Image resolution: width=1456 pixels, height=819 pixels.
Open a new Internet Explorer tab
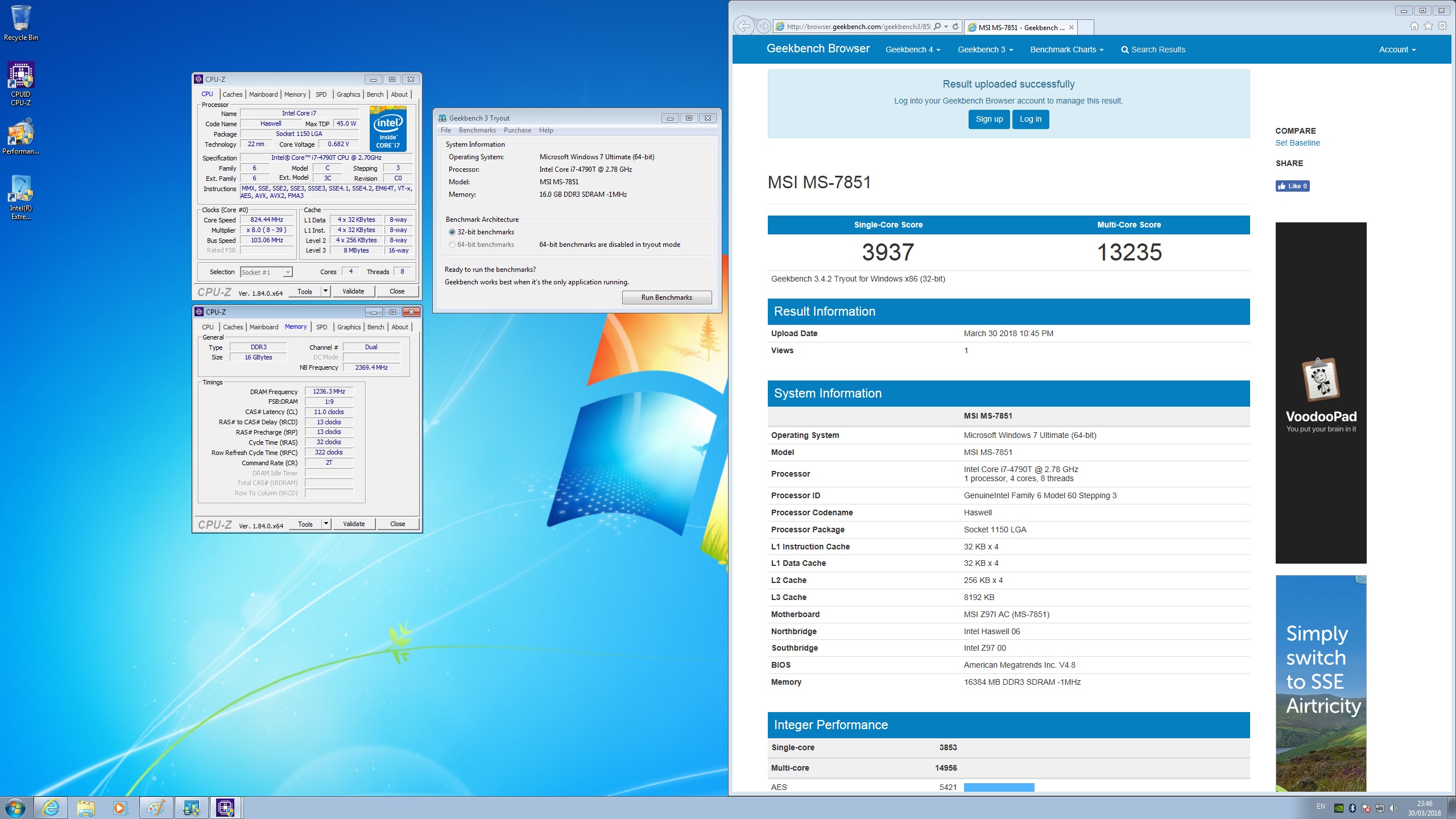tap(1086, 27)
